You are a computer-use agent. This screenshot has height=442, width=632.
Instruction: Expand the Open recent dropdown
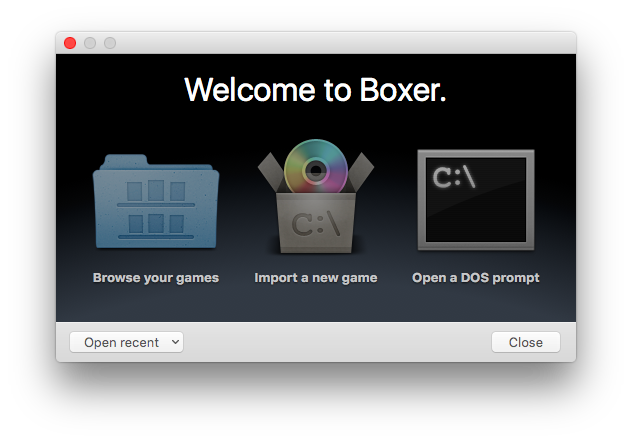click(x=127, y=342)
